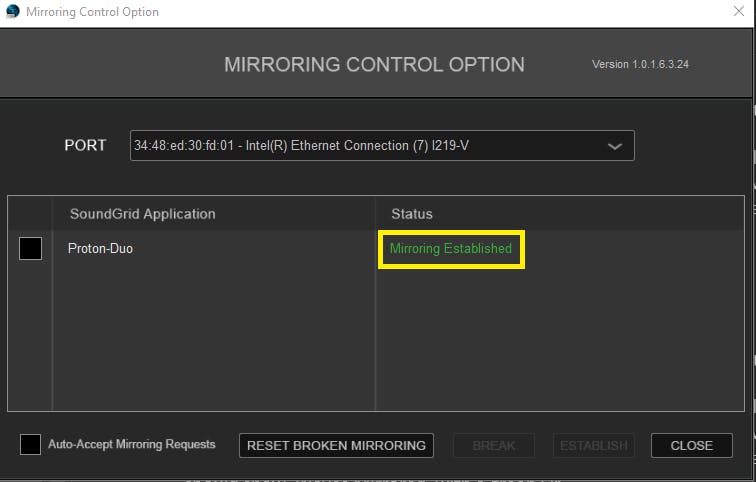Click the ESTABLISH button

pos(594,445)
